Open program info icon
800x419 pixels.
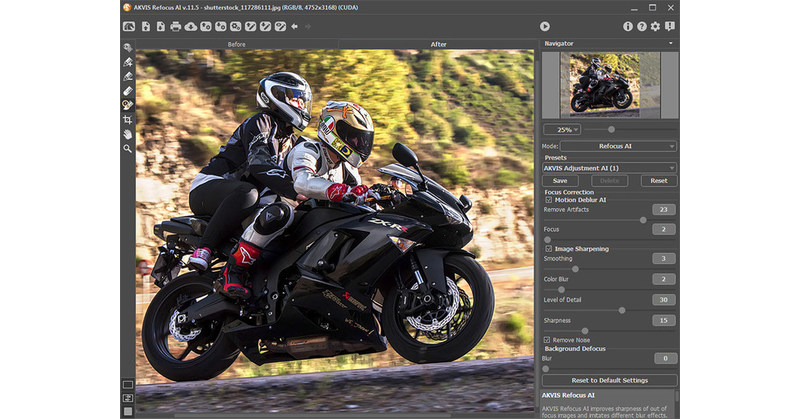pos(628,26)
